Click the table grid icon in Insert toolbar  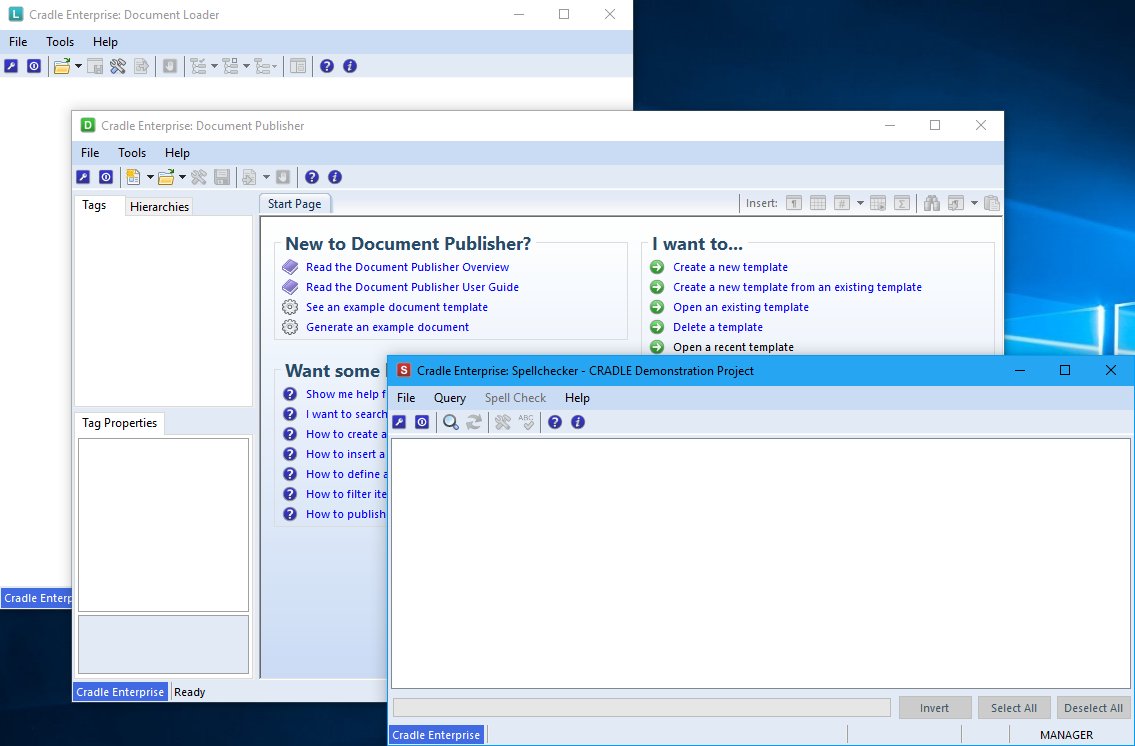tap(818, 203)
